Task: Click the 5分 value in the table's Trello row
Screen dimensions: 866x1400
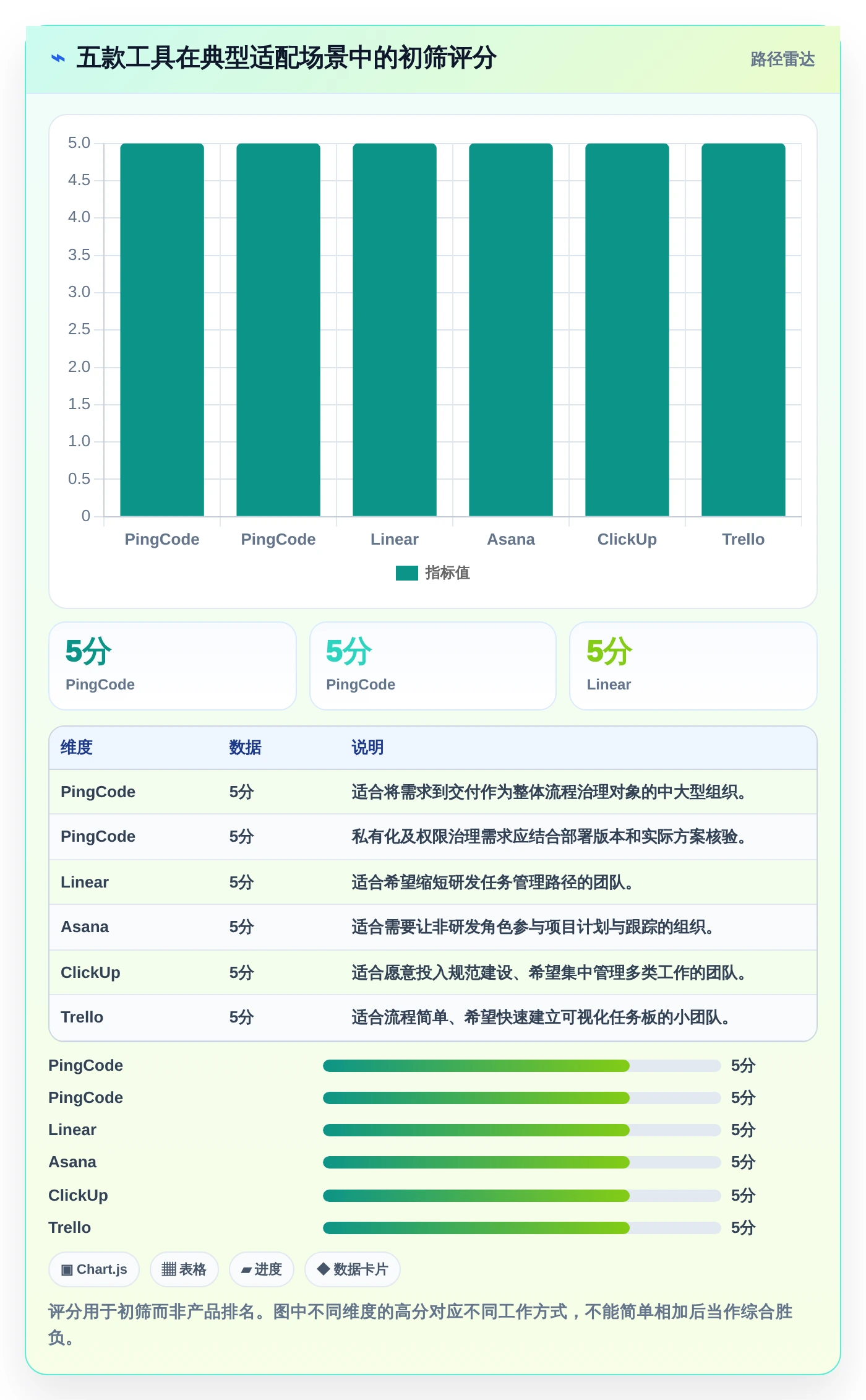Action: tap(241, 1017)
